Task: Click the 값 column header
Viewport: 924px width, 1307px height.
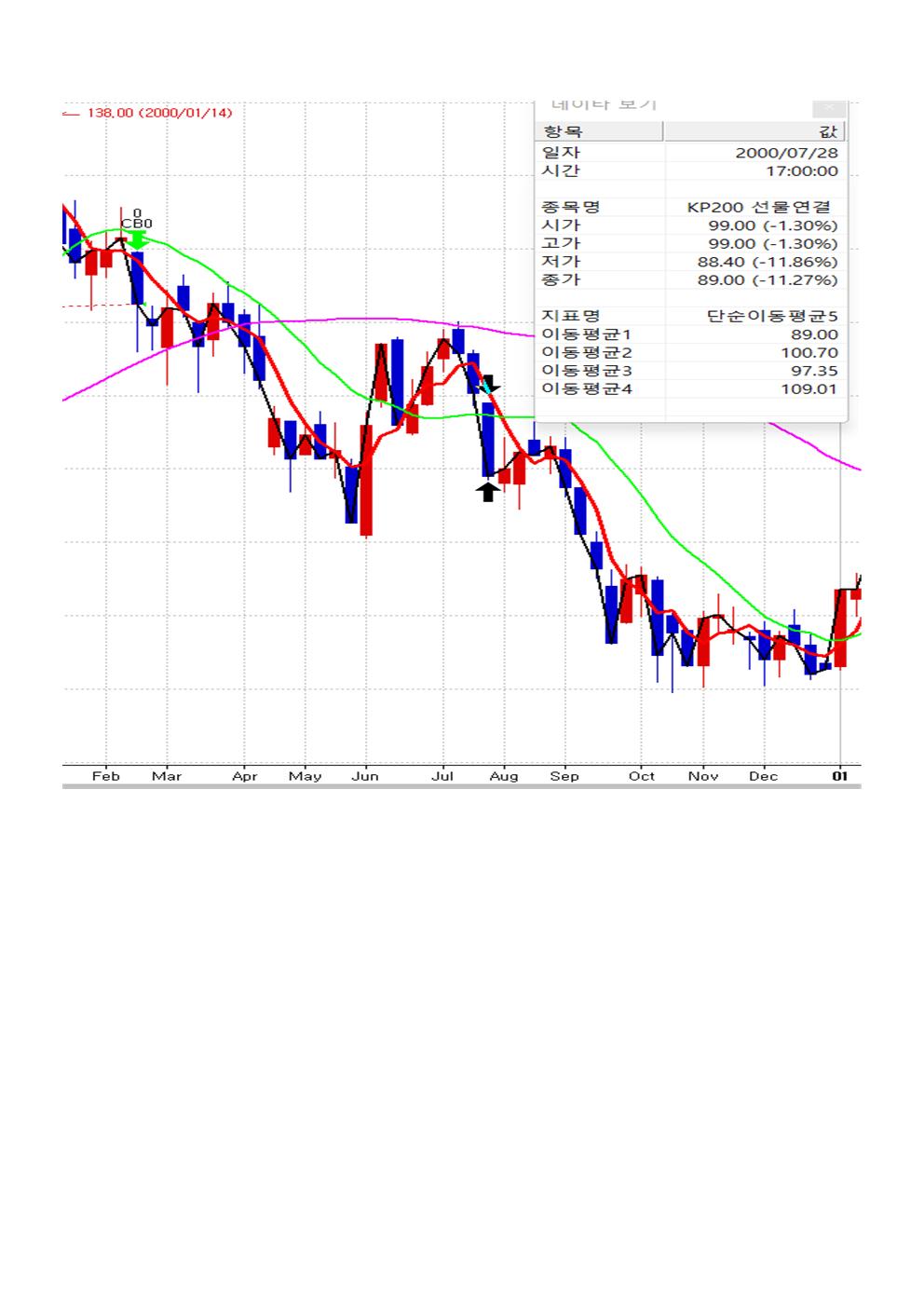Action: 754,131
